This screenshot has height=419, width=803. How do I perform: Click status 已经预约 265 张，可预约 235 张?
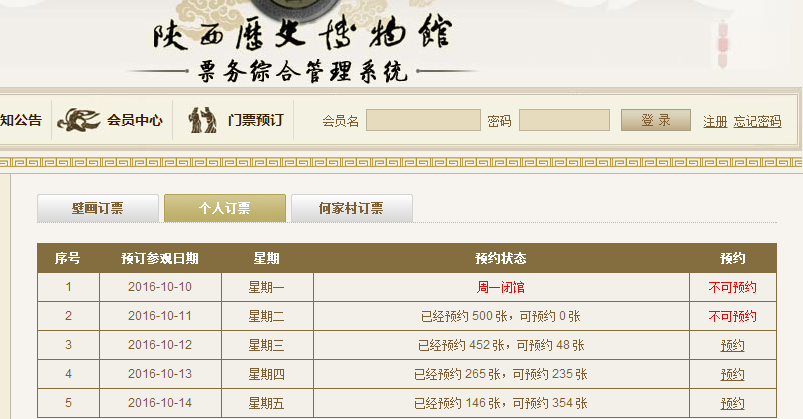pyautogui.click(x=501, y=374)
